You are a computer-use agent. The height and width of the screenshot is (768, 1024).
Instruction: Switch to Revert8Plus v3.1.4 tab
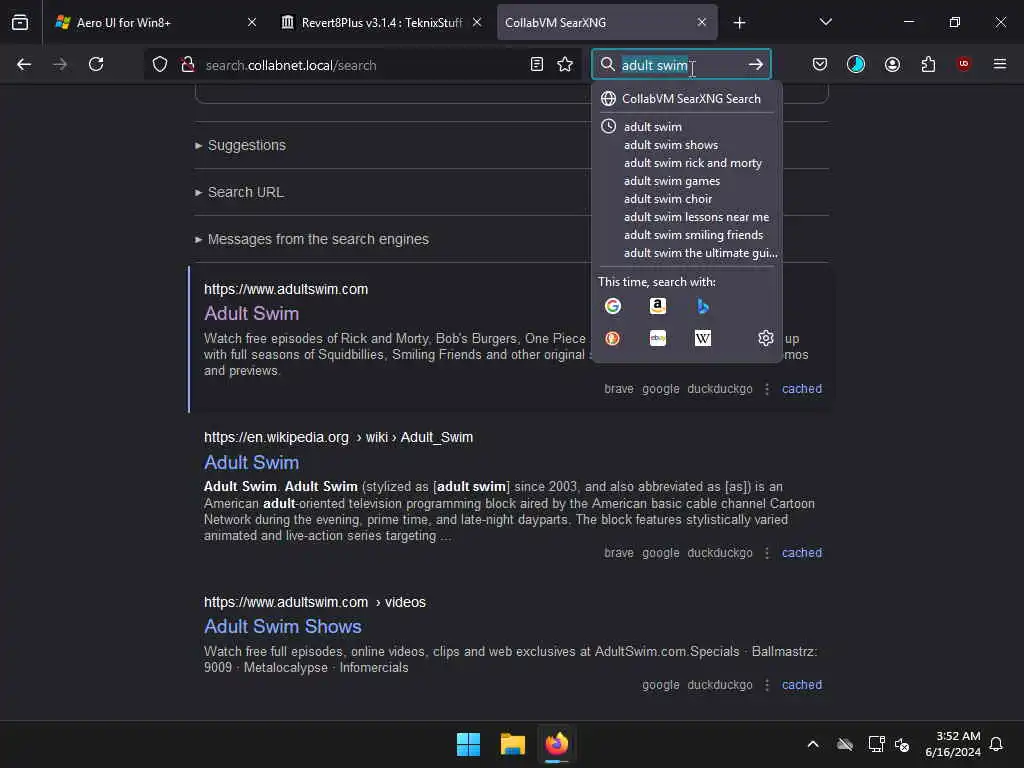[x=382, y=22]
